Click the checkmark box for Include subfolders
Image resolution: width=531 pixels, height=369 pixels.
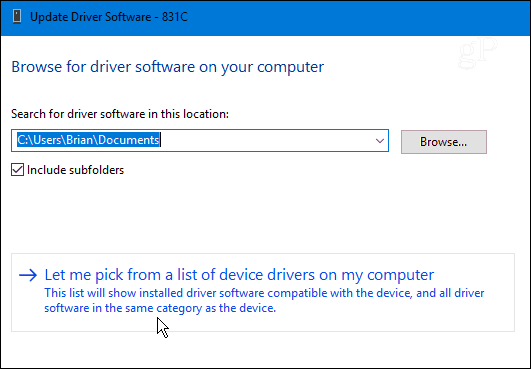pos(17,170)
